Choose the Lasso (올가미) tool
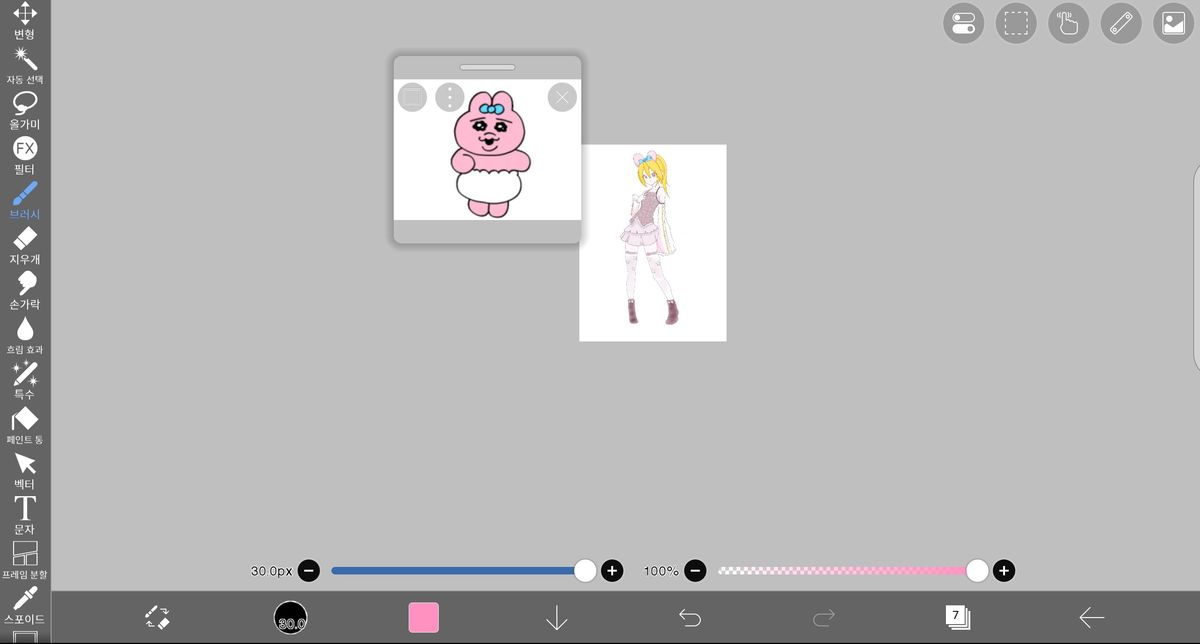The height and width of the screenshot is (644, 1200). point(25,110)
